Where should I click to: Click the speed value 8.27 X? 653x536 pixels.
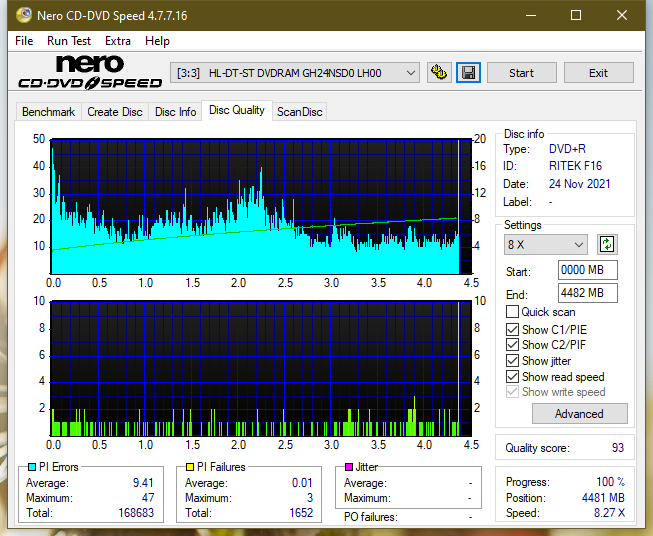(x=609, y=513)
